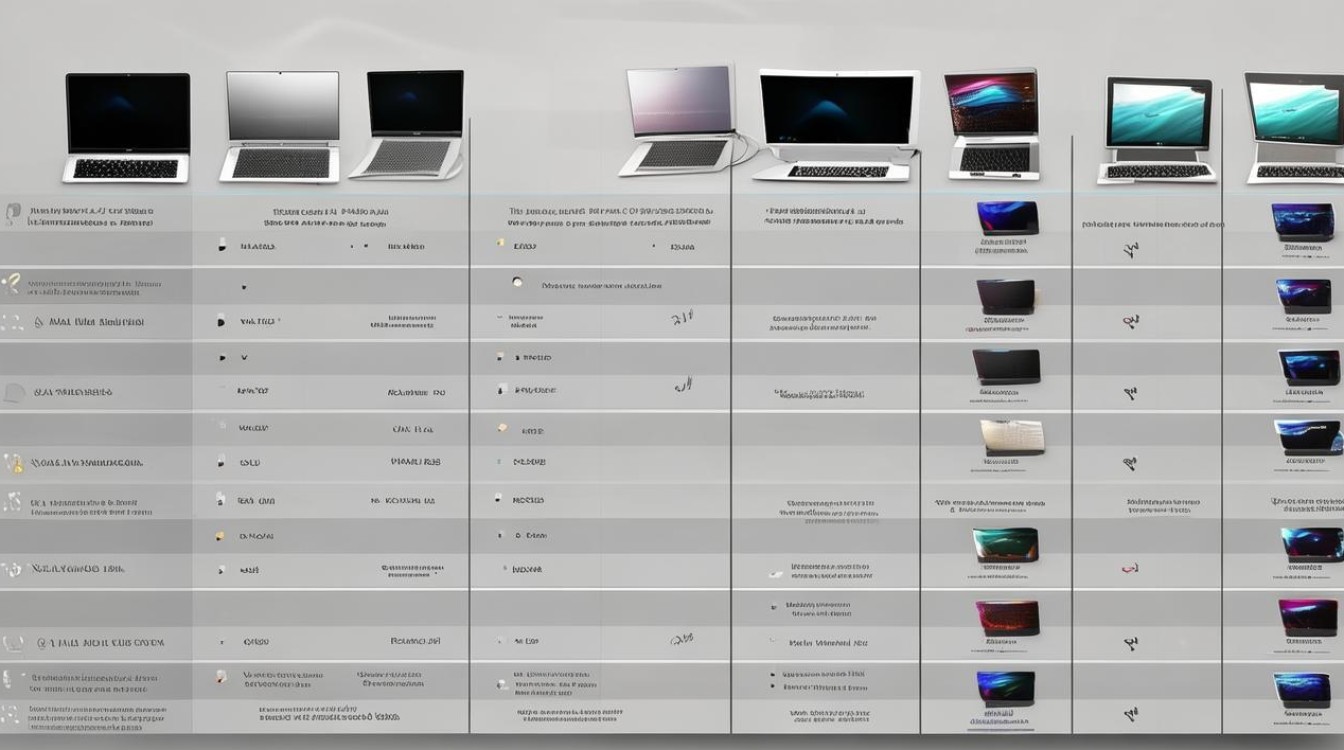Screen dimensions: 1344x750
Task: Click the far-left black-screen laptop image
Action: coord(127,127)
